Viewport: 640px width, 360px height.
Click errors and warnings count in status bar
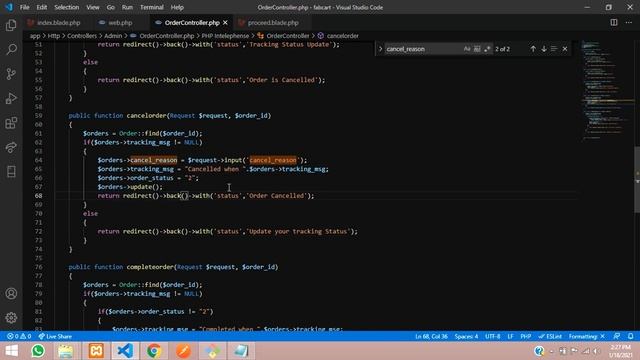point(19,336)
